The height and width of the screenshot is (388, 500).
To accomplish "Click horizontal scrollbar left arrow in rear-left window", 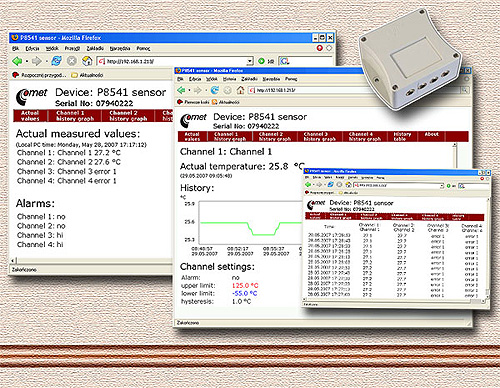I will pyautogui.click(x=13, y=261).
